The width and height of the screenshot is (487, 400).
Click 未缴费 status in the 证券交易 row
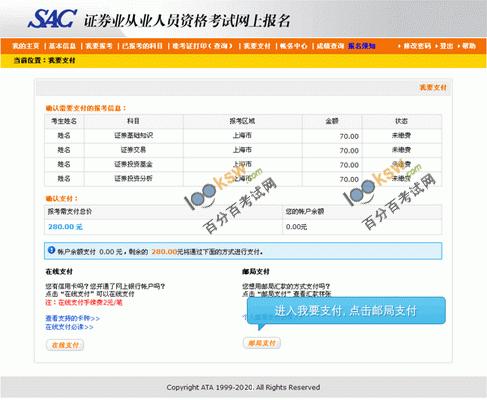tap(401, 150)
